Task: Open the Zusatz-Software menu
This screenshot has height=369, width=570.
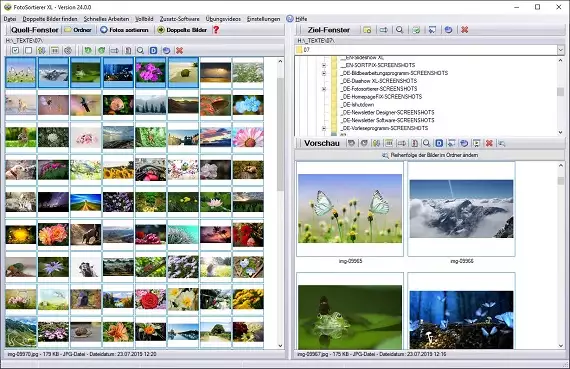Action: [180, 19]
